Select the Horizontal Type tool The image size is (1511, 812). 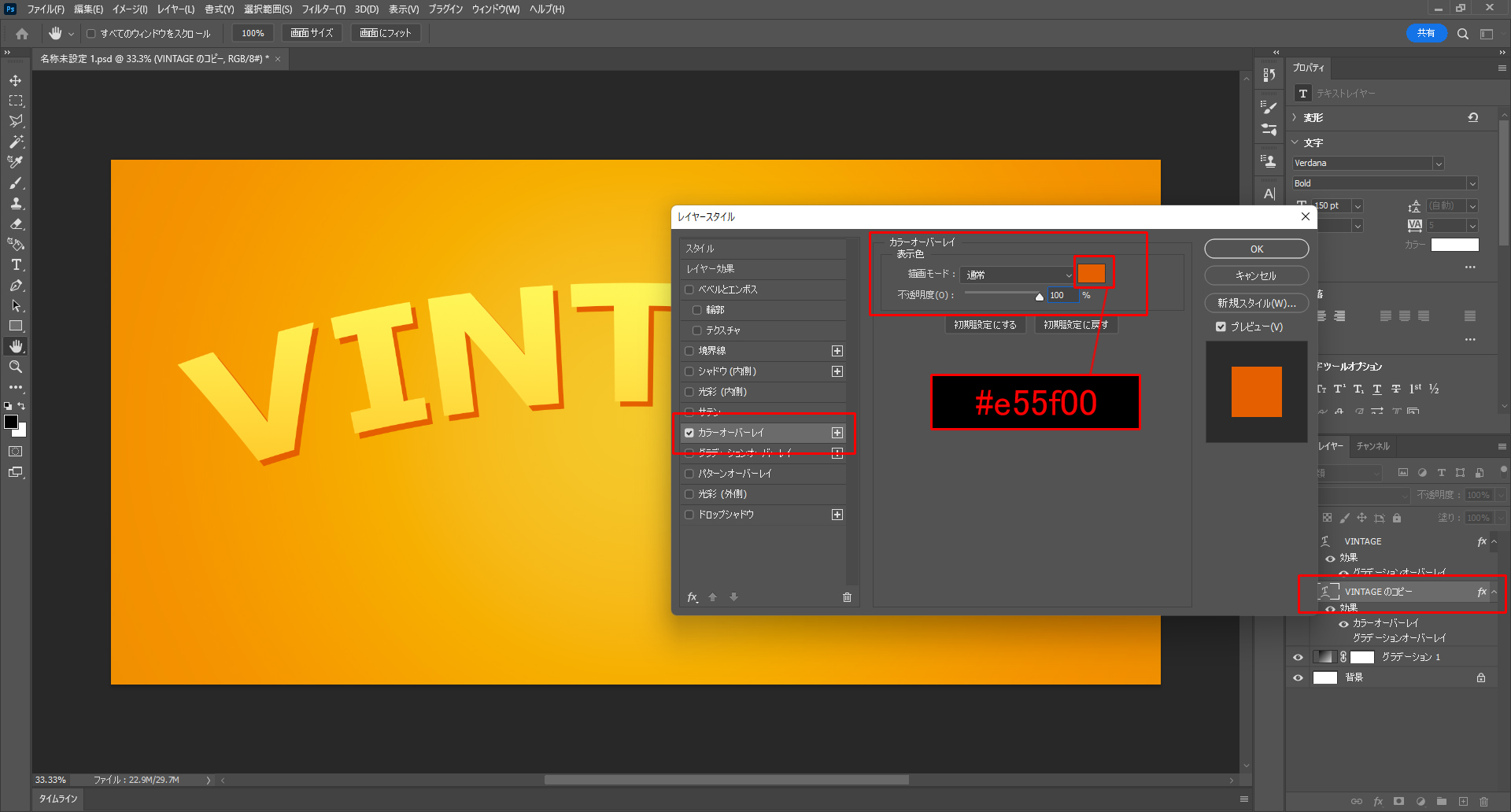[x=16, y=265]
